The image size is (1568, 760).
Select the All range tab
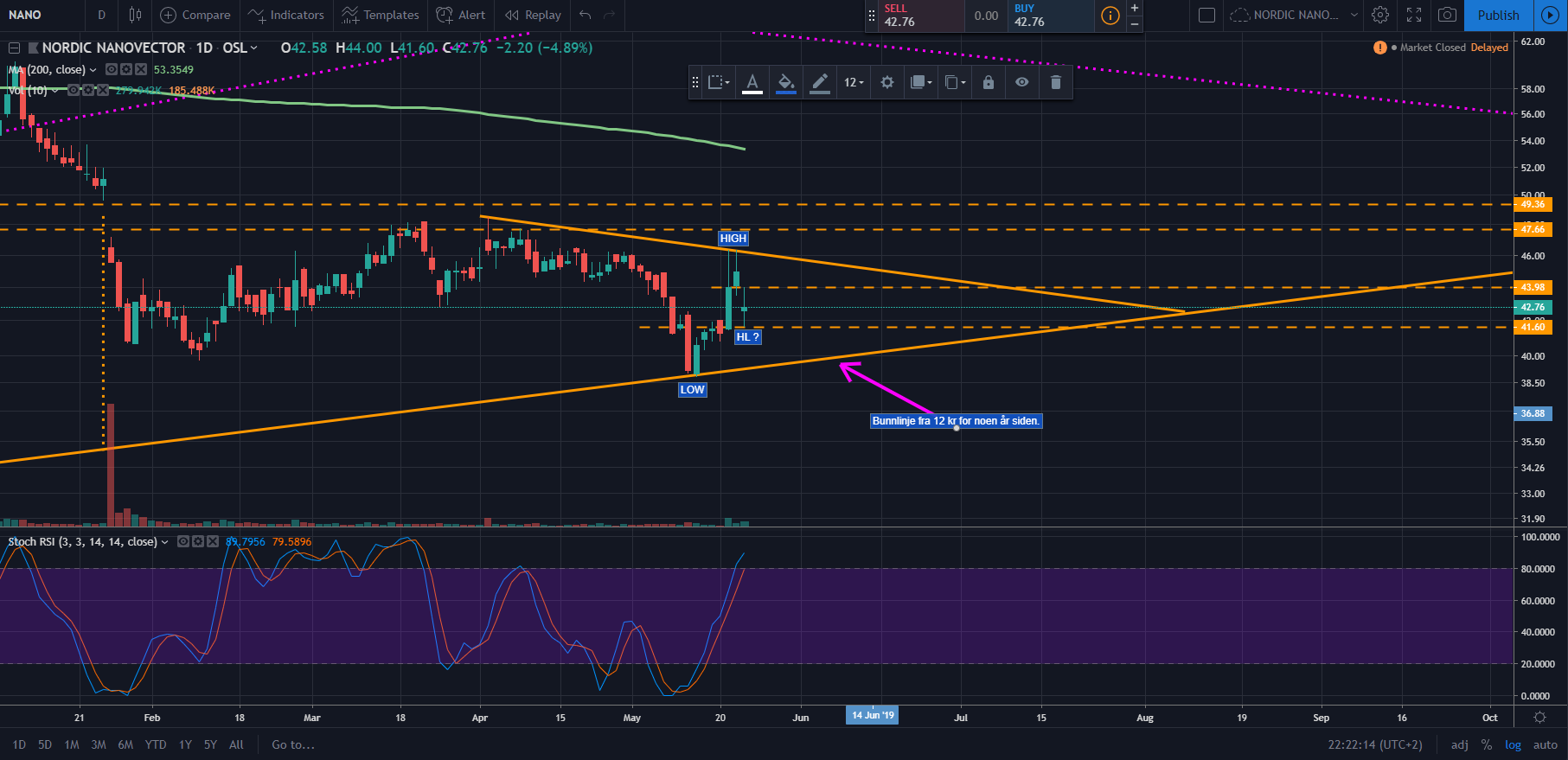[236, 744]
